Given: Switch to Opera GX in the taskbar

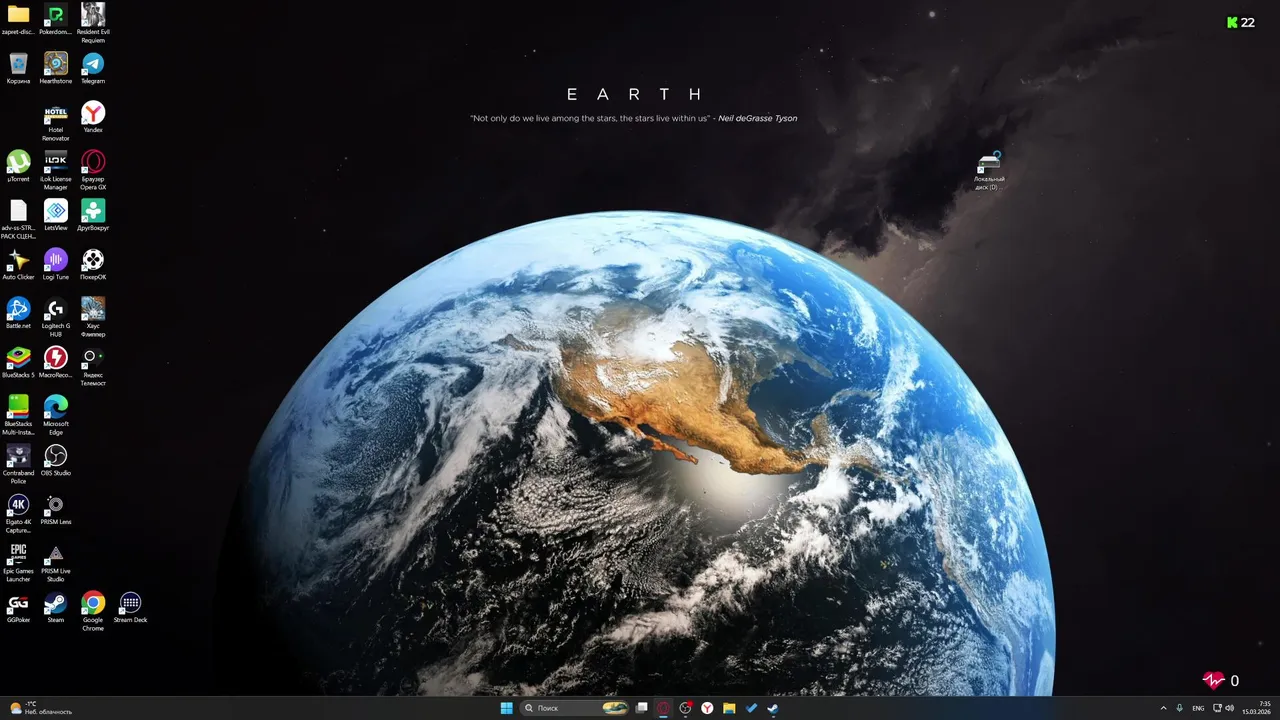Looking at the screenshot, I should pyautogui.click(x=663, y=708).
